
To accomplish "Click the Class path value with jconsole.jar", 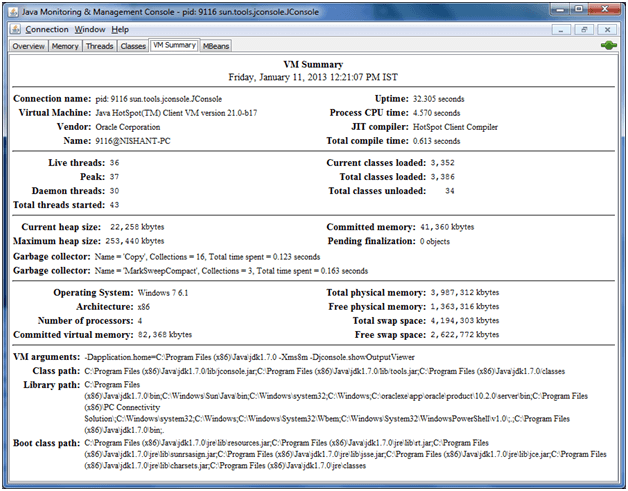I will tap(324, 371).
